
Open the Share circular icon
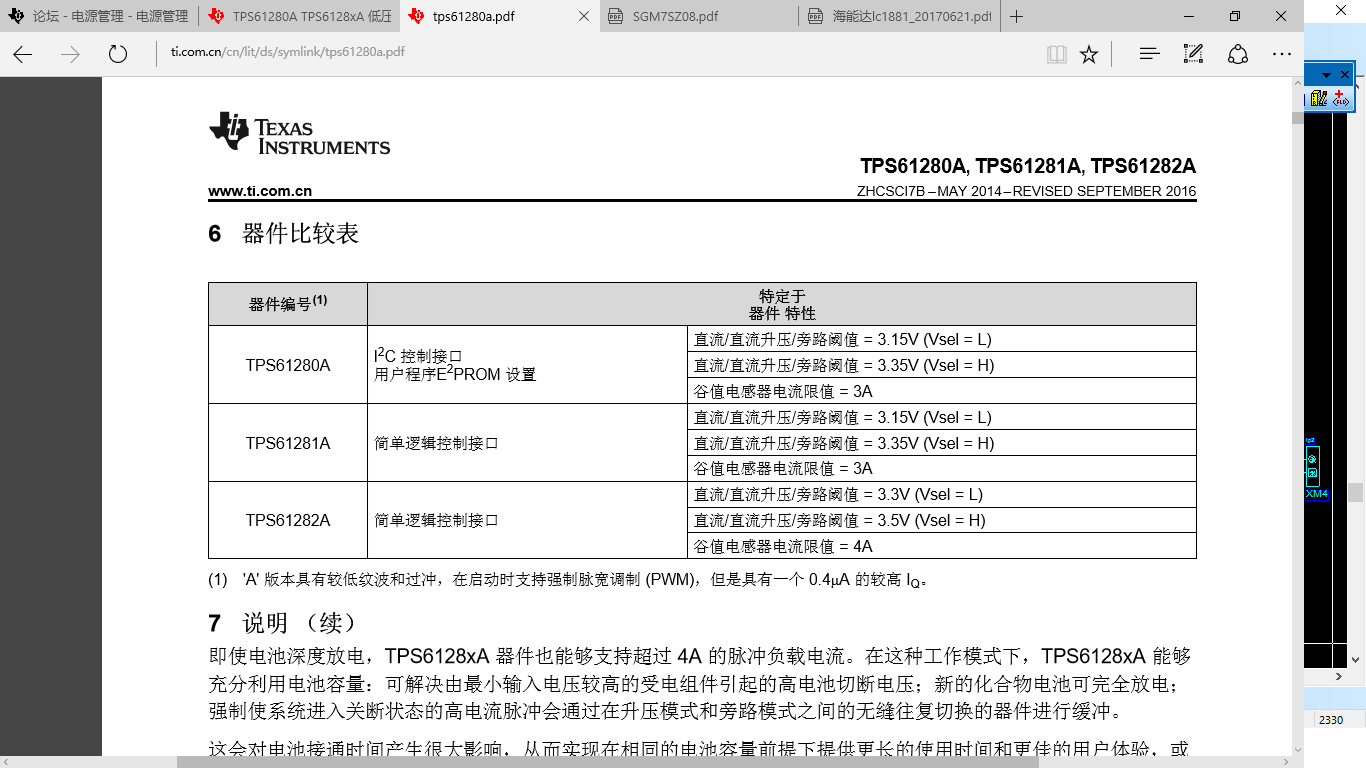tap(1238, 54)
